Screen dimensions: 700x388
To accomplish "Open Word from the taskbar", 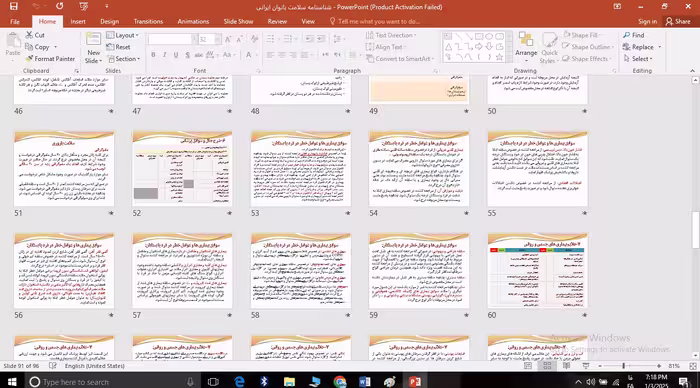I will click(364, 381).
